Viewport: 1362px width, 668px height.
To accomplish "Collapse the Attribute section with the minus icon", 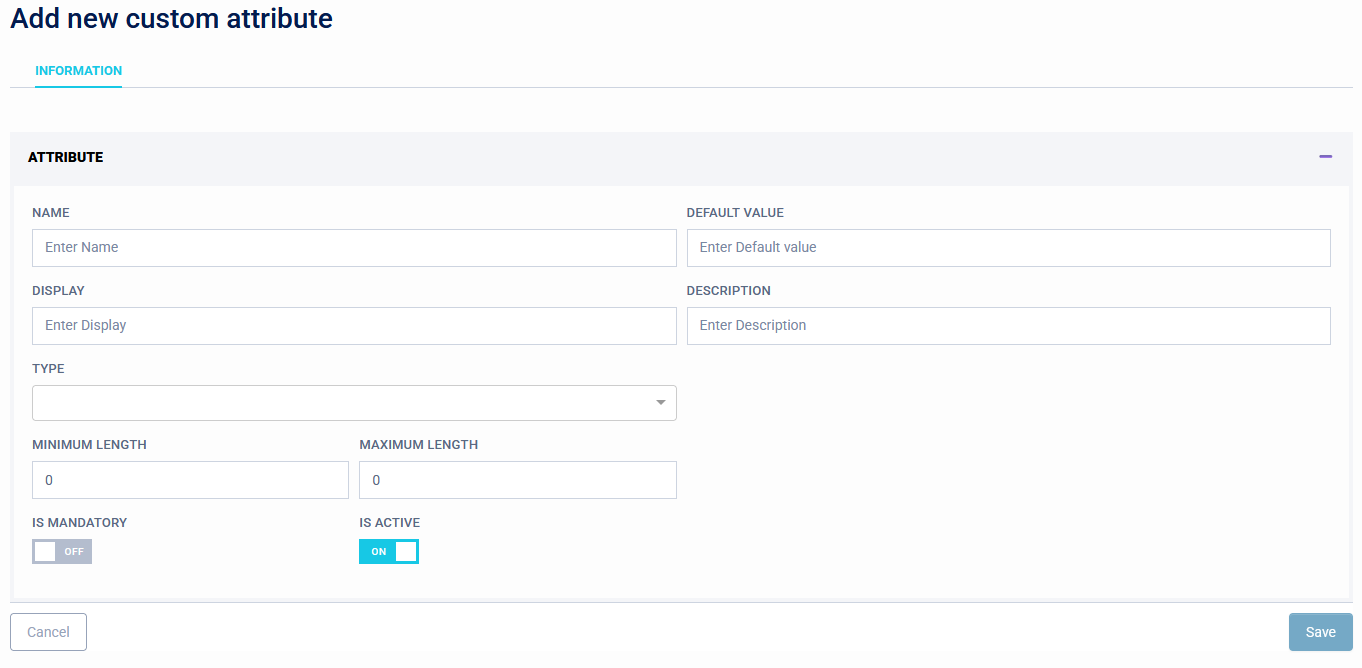I will 1325,157.
